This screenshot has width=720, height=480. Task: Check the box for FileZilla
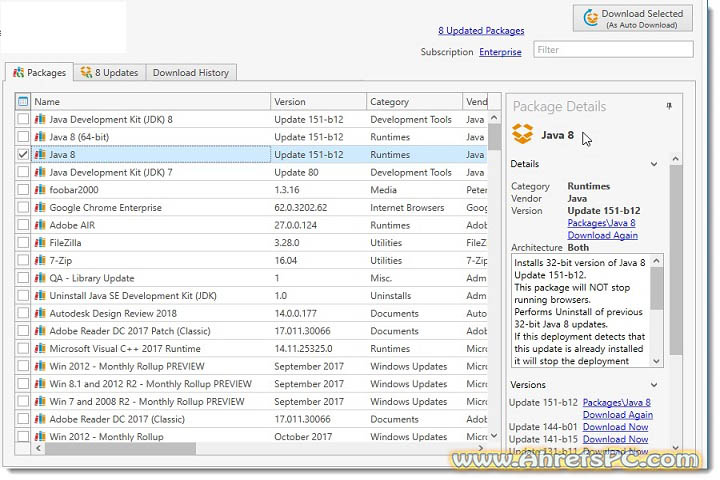point(22,242)
